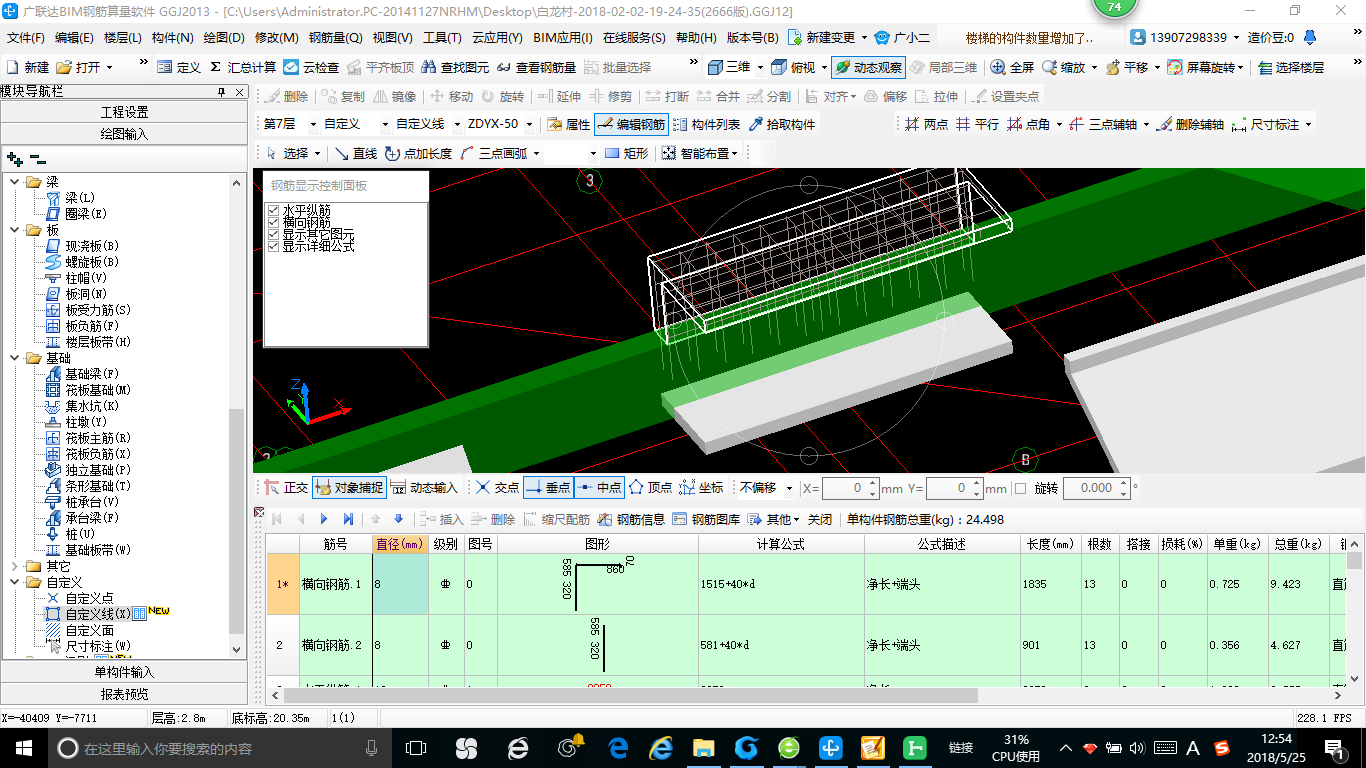Click the Windows Start button
This screenshot has height=768, width=1366.
point(23,748)
